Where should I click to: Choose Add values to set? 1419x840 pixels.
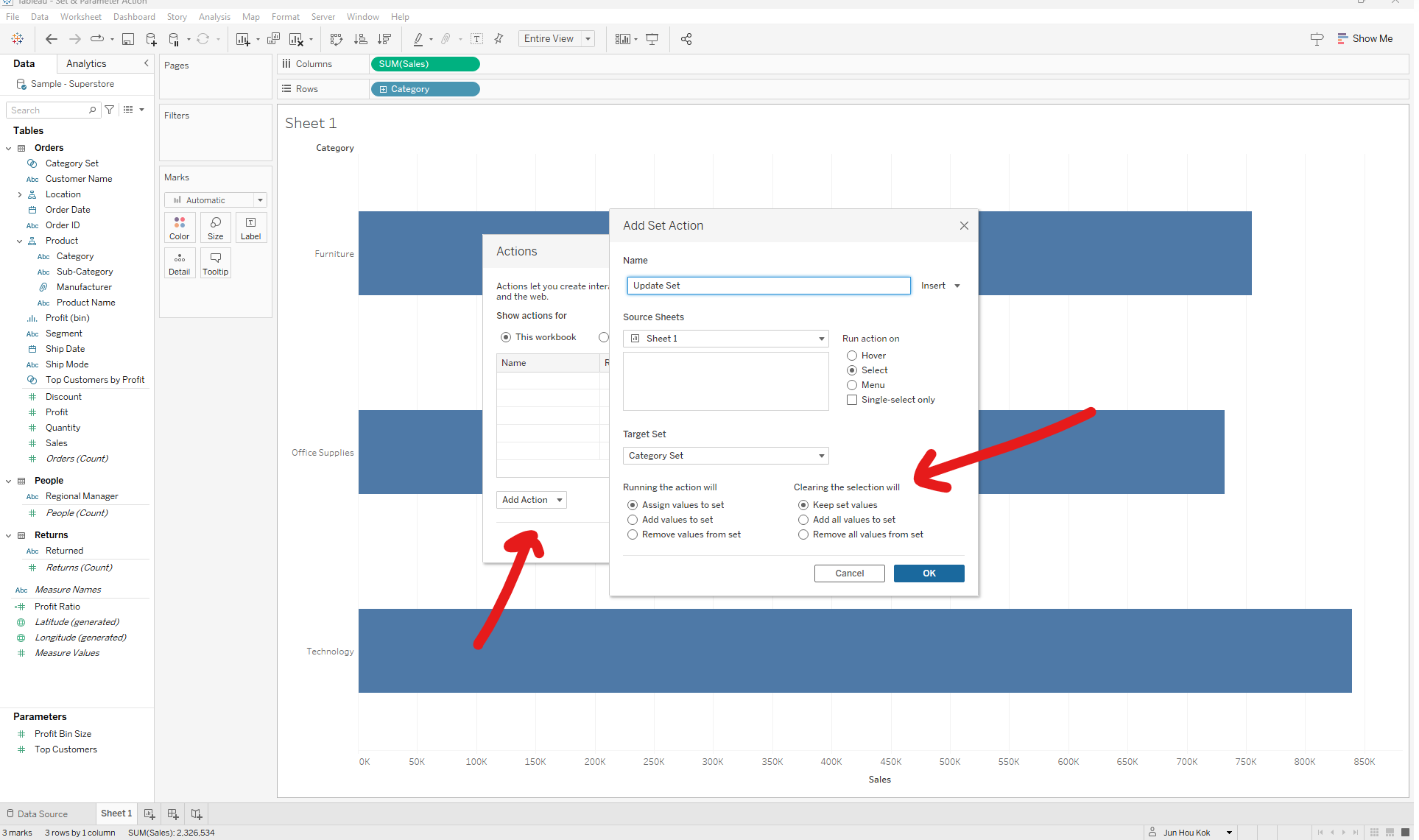[633, 520]
